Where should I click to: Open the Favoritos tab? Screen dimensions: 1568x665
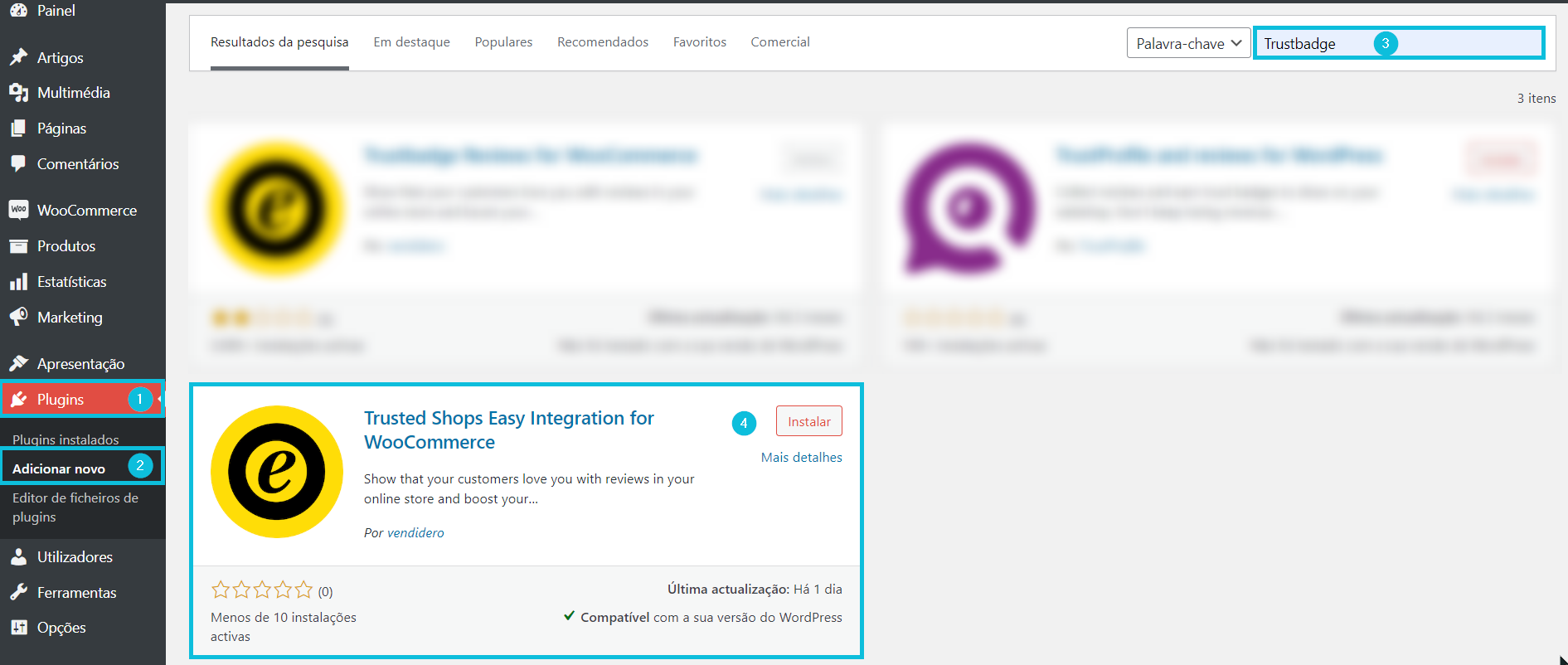[x=700, y=42]
